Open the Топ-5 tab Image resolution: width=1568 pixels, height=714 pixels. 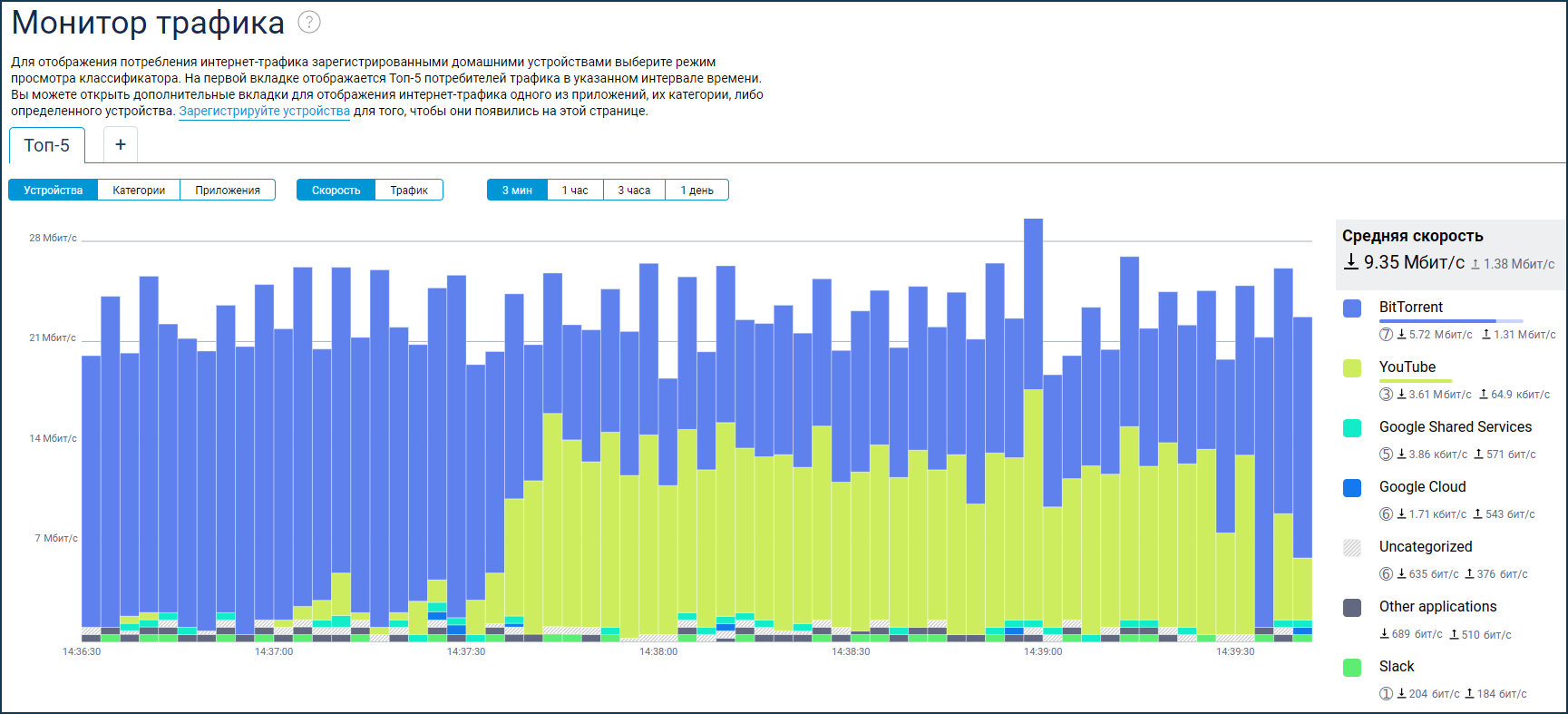(x=47, y=146)
